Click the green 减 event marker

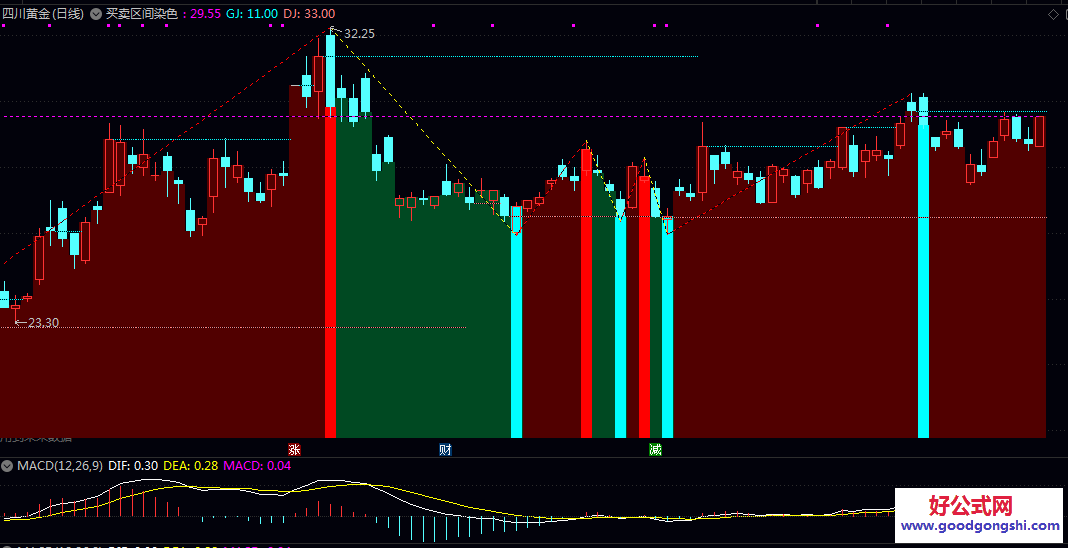(655, 449)
